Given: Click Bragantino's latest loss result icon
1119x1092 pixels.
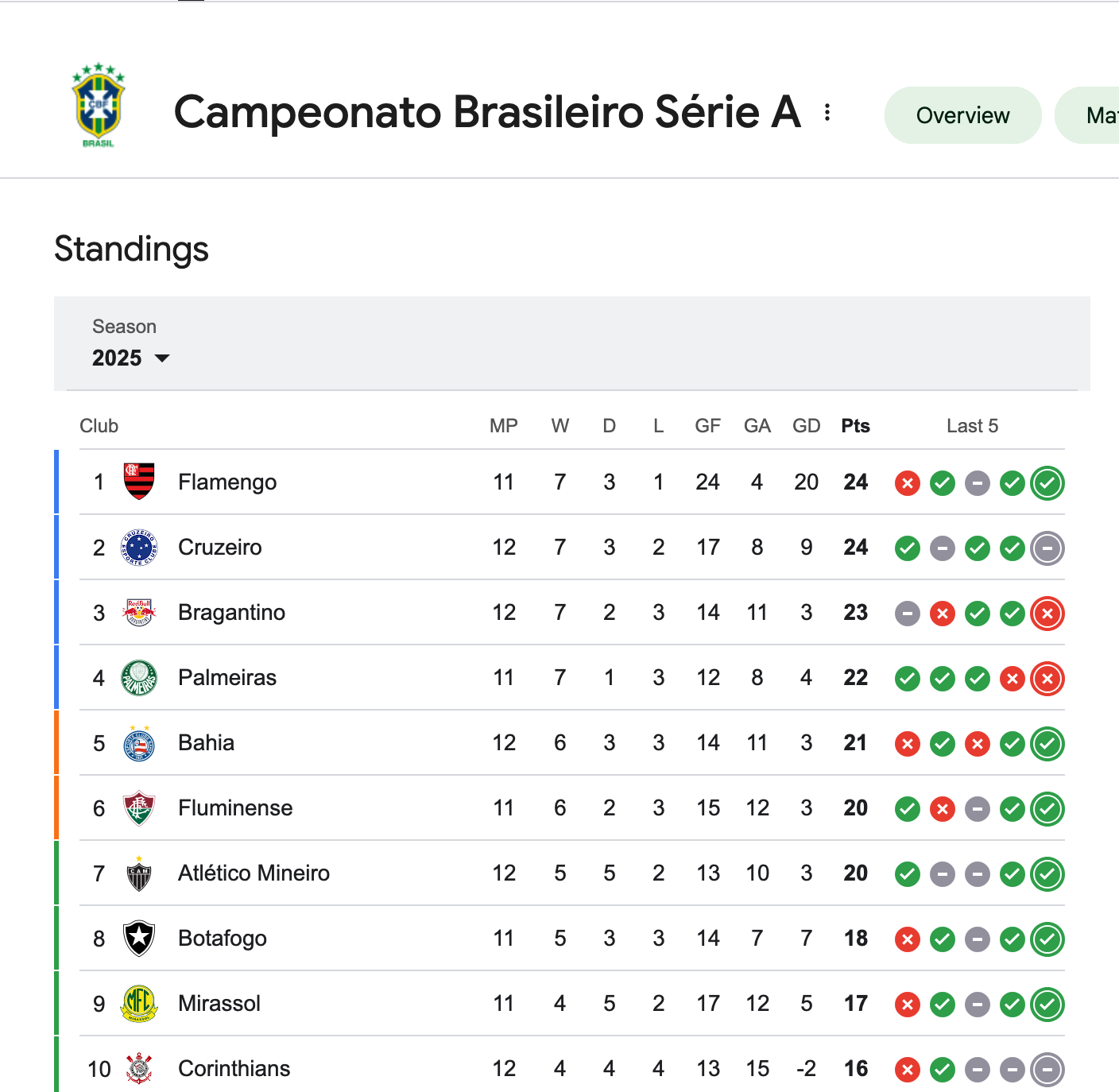Looking at the screenshot, I should 1047,613.
